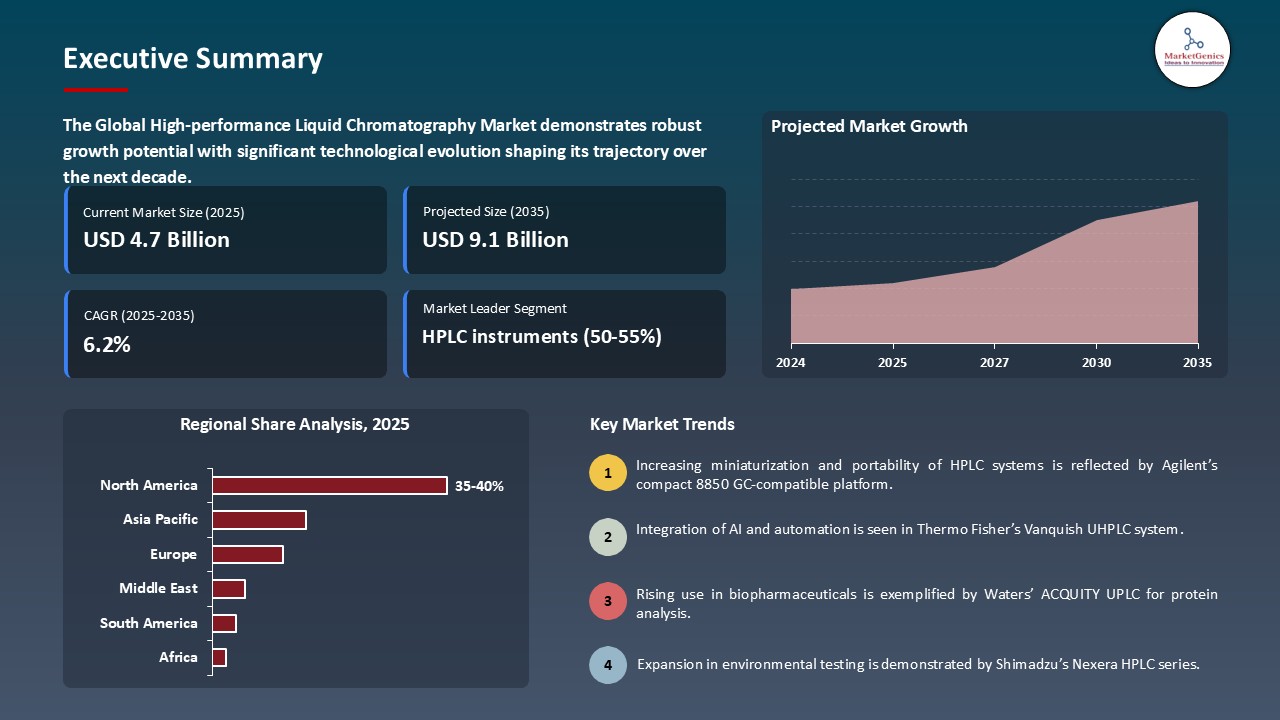
Task: Select numbered marker 4 beside environmental testing trend
Action: tap(608, 665)
